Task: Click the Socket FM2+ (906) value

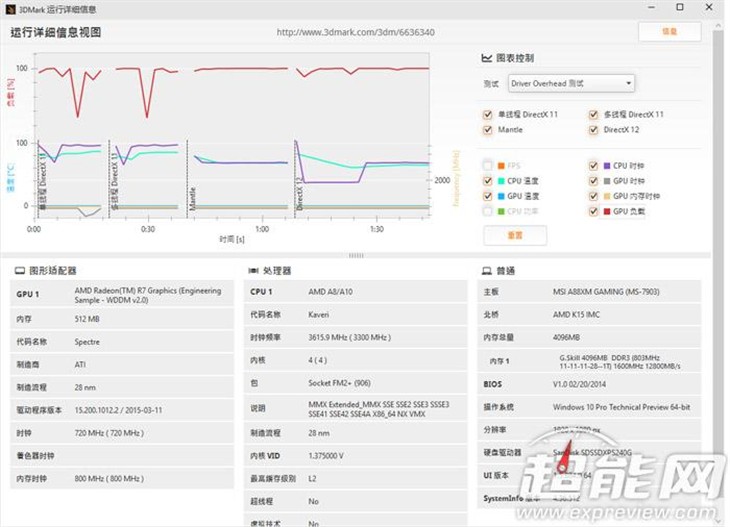Action: pos(339,383)
